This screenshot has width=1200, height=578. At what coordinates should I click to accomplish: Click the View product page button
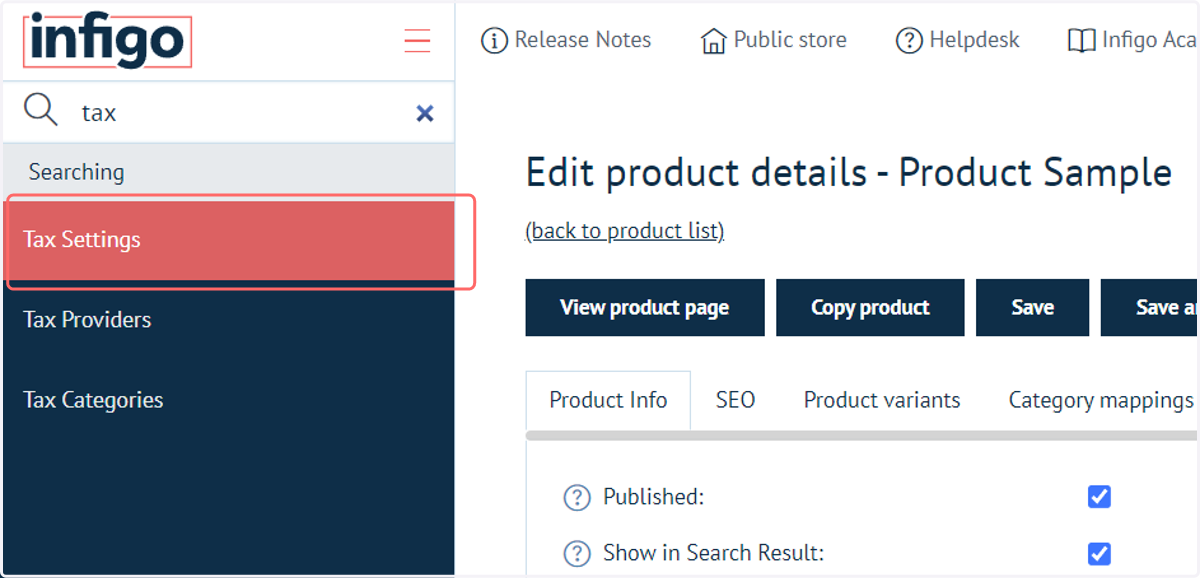(645, 307)
